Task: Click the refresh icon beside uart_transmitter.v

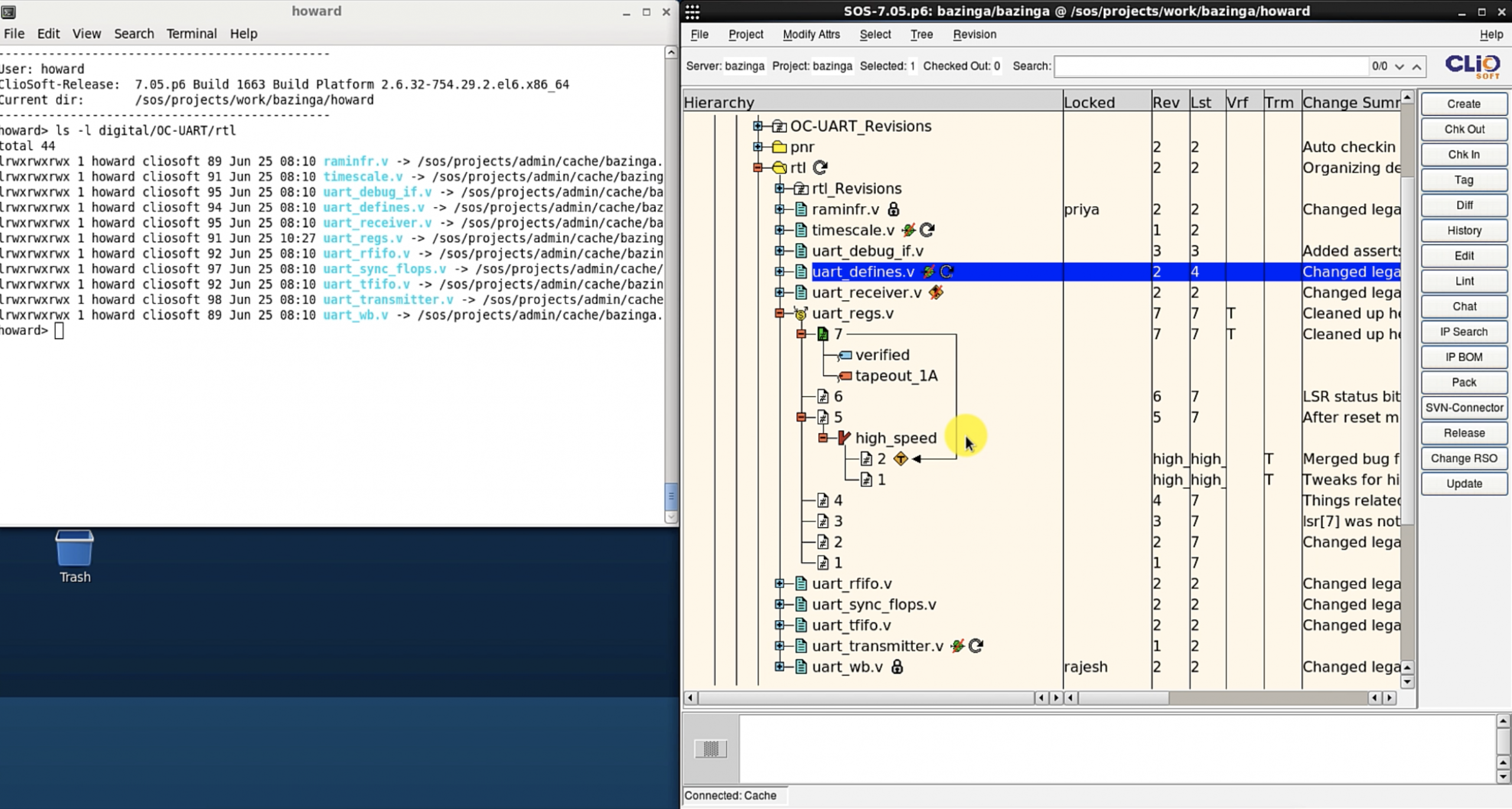Action: (976, 645)
